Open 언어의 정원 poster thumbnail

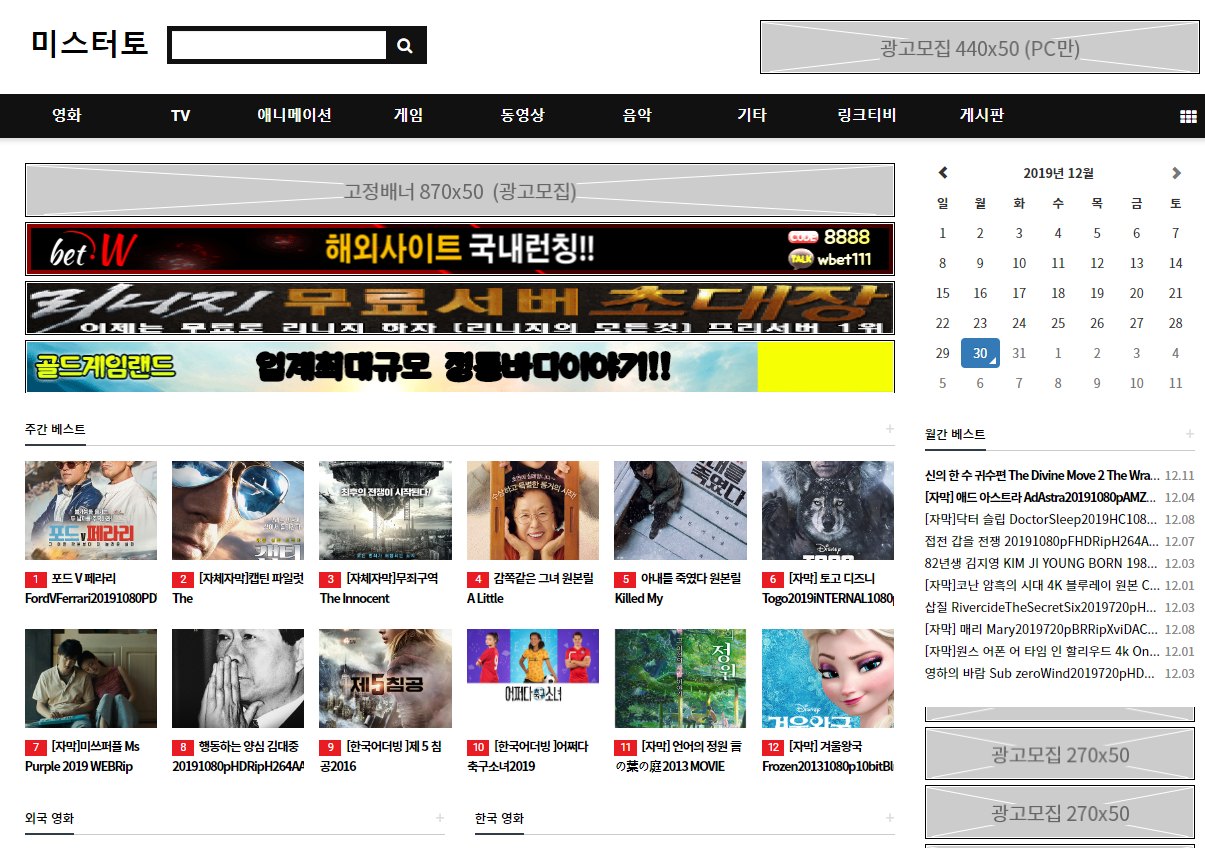click(x=680, y=678)
